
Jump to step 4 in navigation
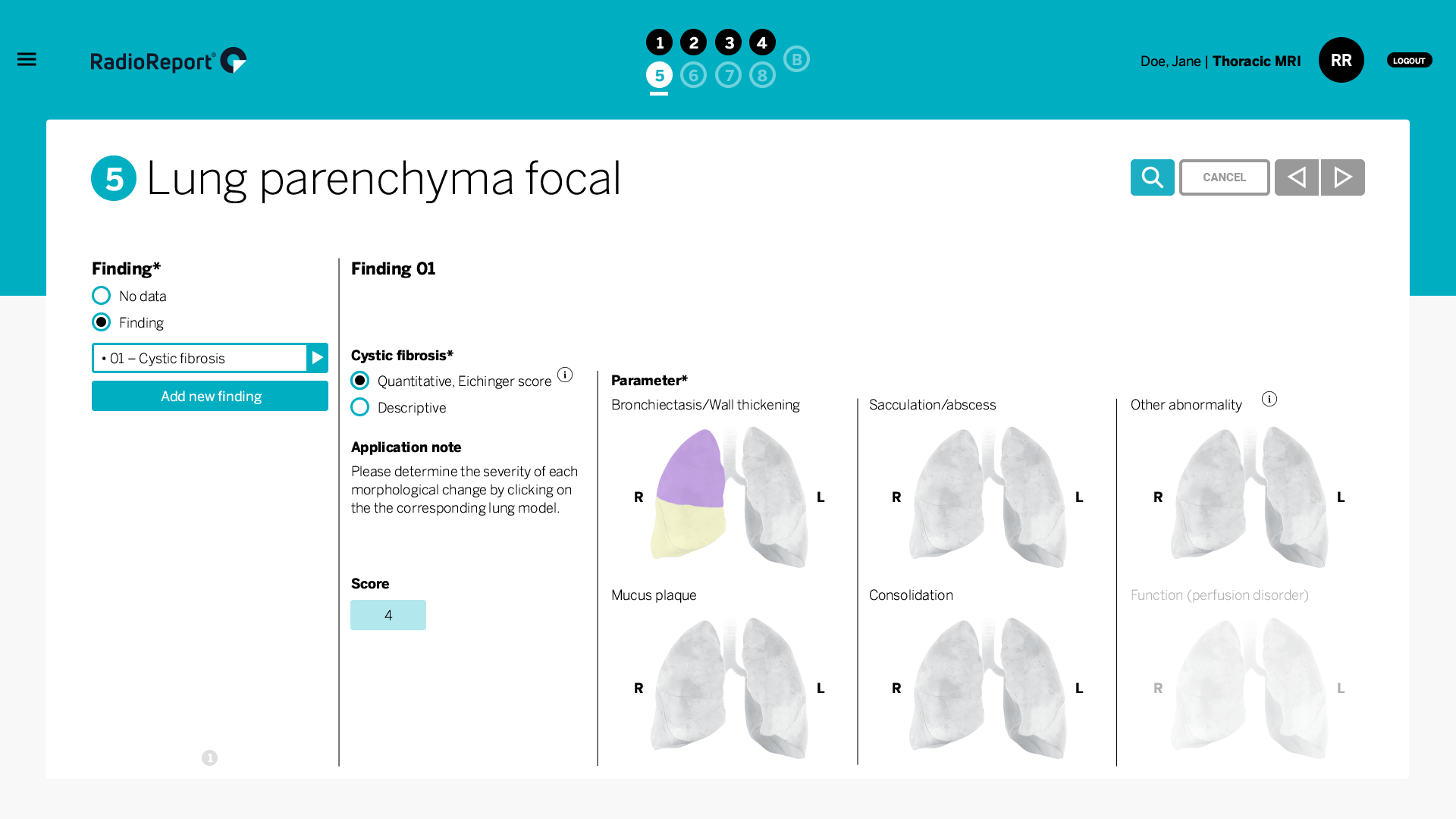point(762,42)
